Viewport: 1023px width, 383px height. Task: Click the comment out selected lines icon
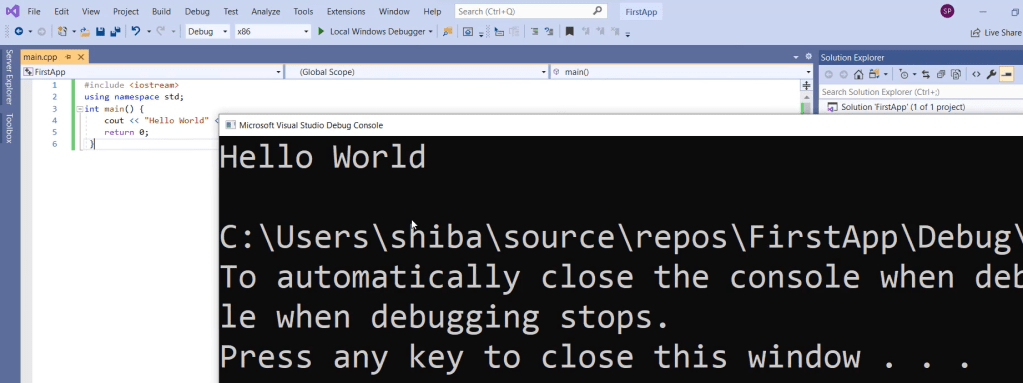point(534,31)
